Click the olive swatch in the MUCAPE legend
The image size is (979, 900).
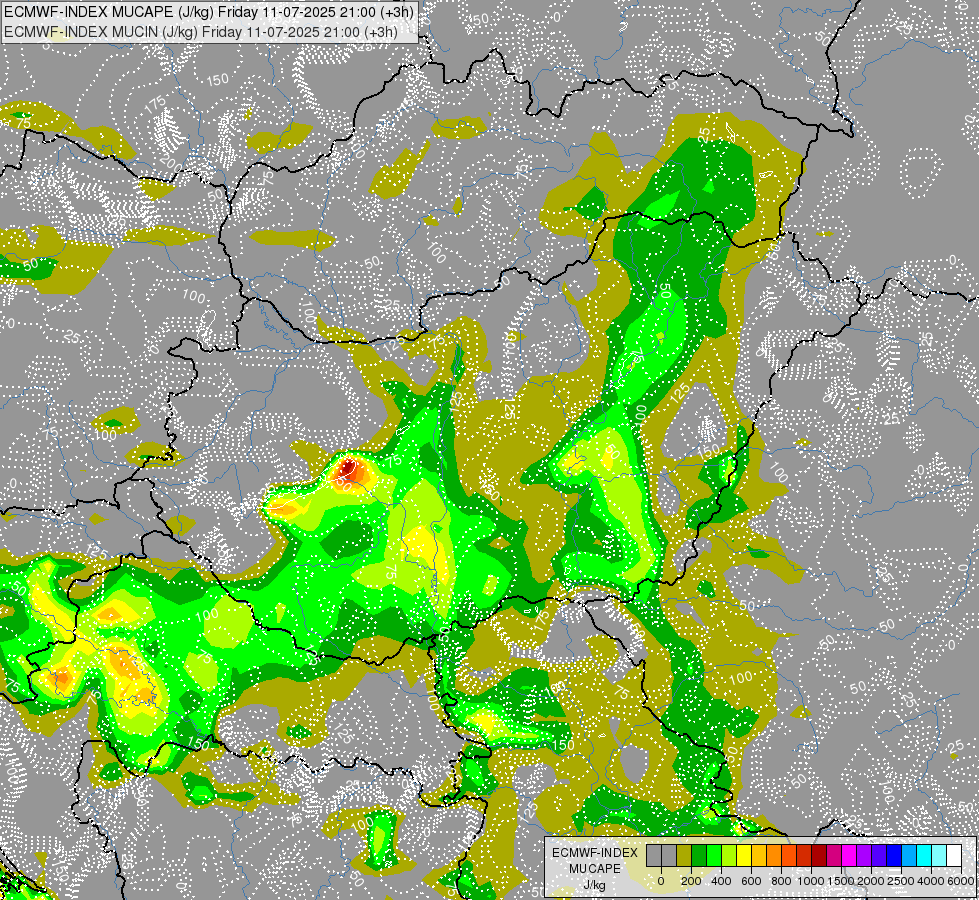684,856
